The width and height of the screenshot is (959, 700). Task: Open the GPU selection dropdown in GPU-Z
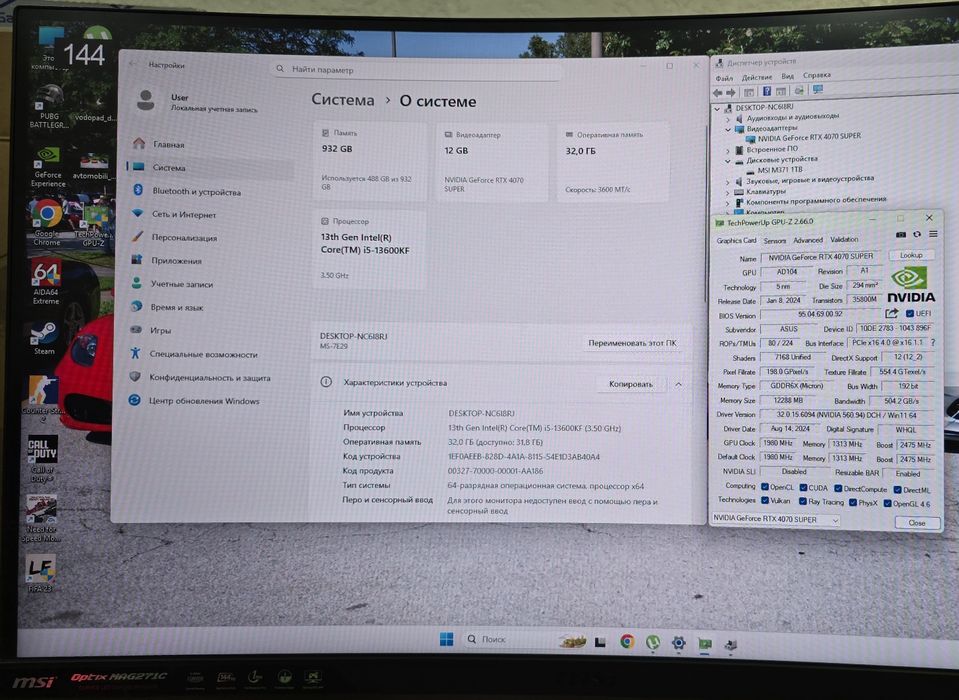click(x=775, y=519)
